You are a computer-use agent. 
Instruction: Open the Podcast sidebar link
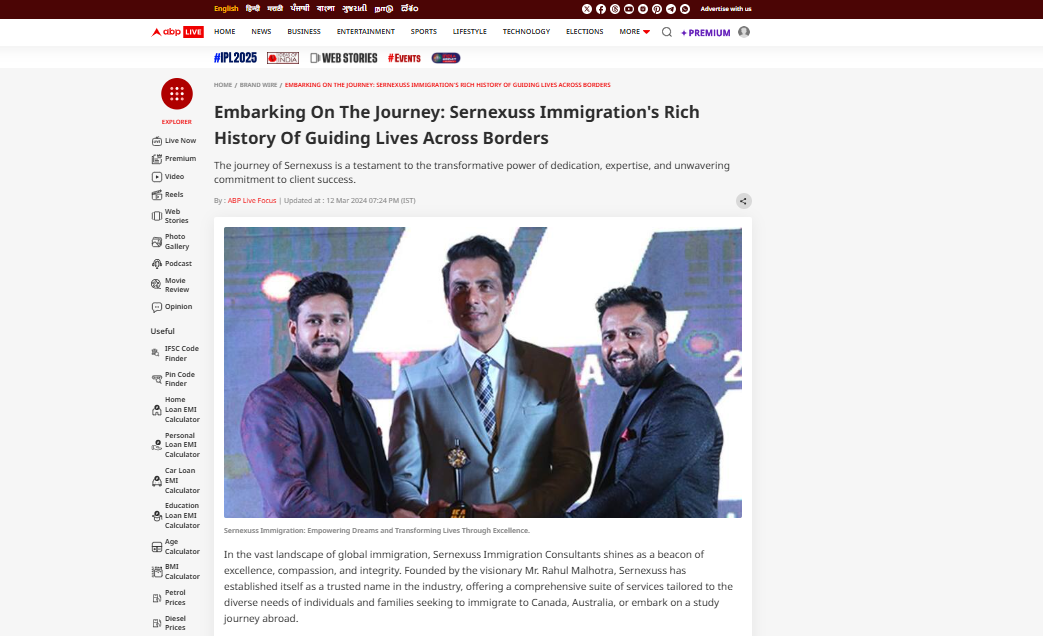[x=172, y=264]
